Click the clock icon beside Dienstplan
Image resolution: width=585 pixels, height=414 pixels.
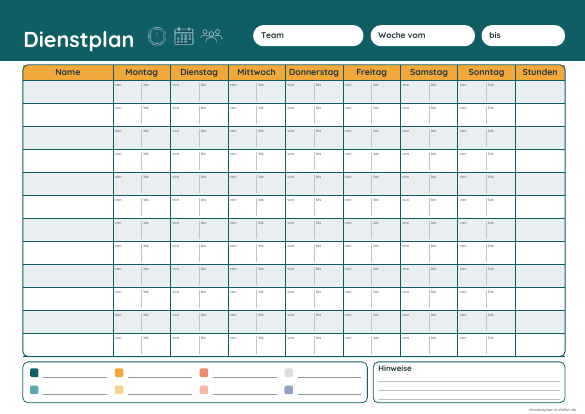[157, 37]
